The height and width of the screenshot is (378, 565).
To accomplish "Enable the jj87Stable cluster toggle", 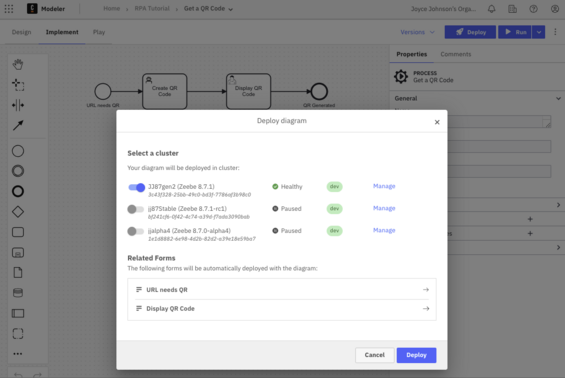I will 135,209.
